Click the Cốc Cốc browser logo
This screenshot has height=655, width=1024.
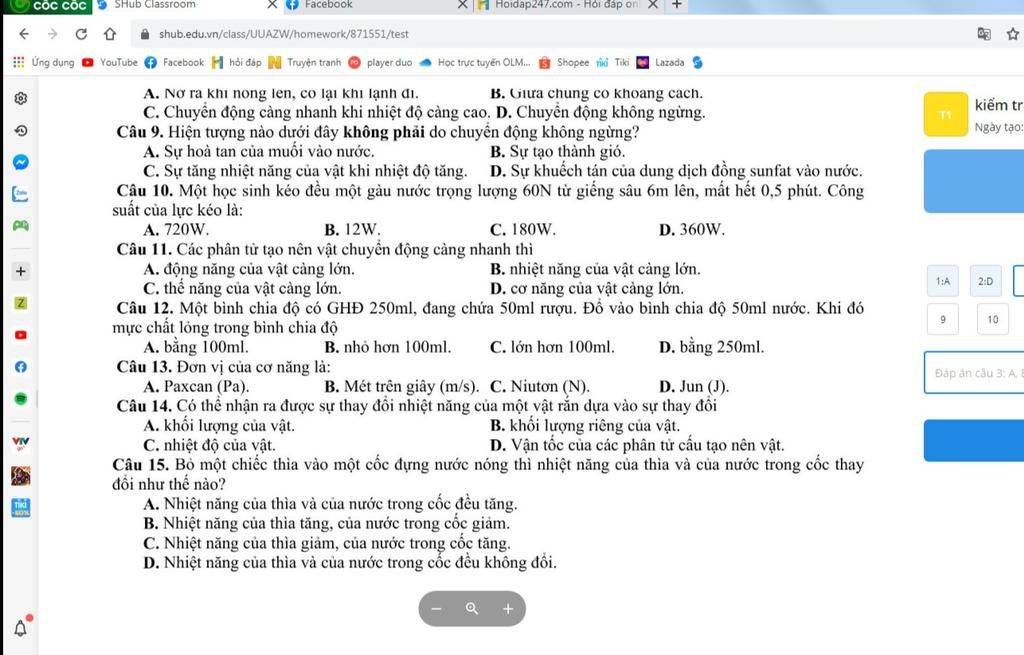click(x=48, y=5)
